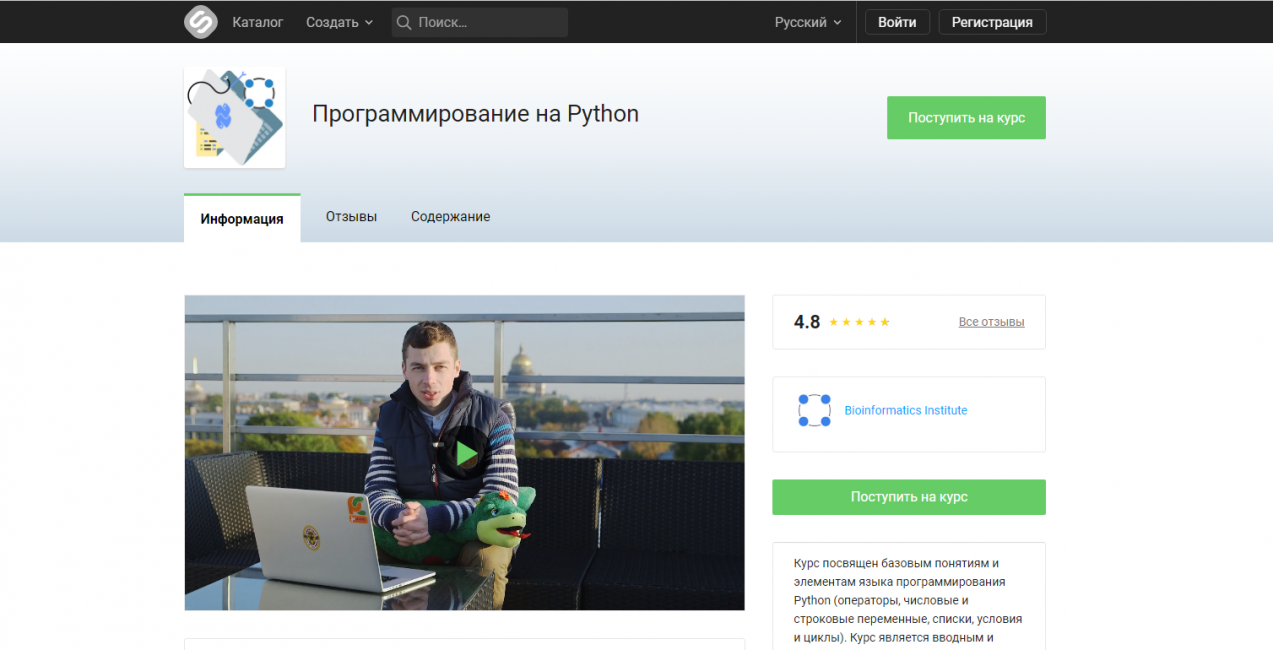Open the Каталог page
Screen dimensions: 1273x650
click(258, 22)
